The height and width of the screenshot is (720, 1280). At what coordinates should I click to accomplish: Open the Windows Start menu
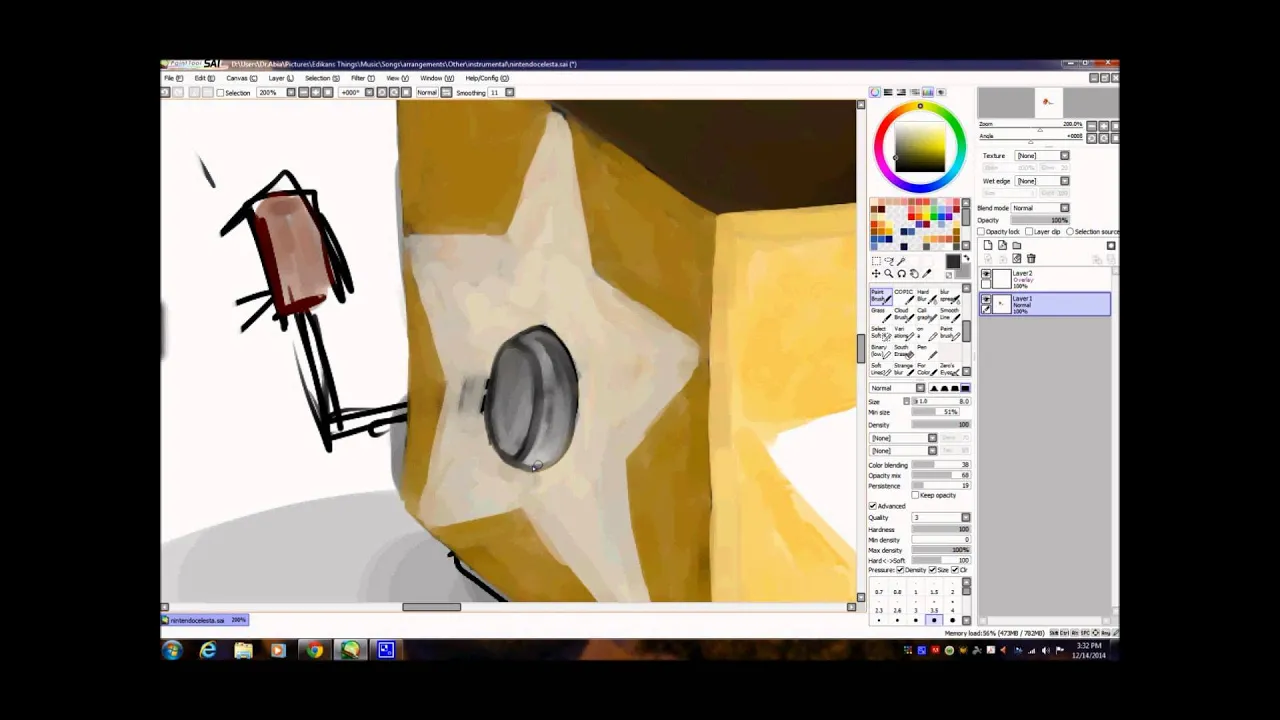tap(172, 651)
